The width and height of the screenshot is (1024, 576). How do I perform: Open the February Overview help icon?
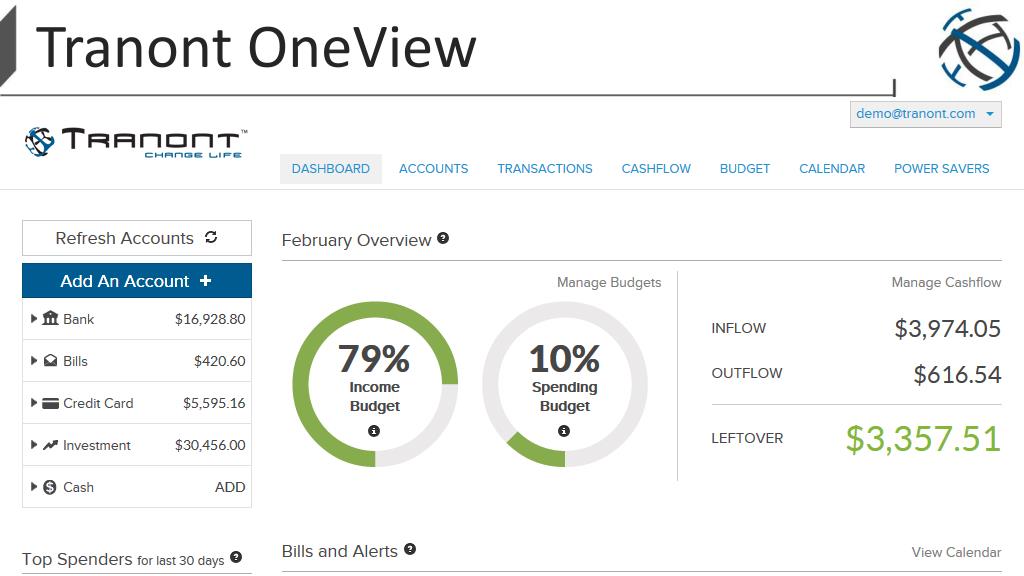click(443, 238)
